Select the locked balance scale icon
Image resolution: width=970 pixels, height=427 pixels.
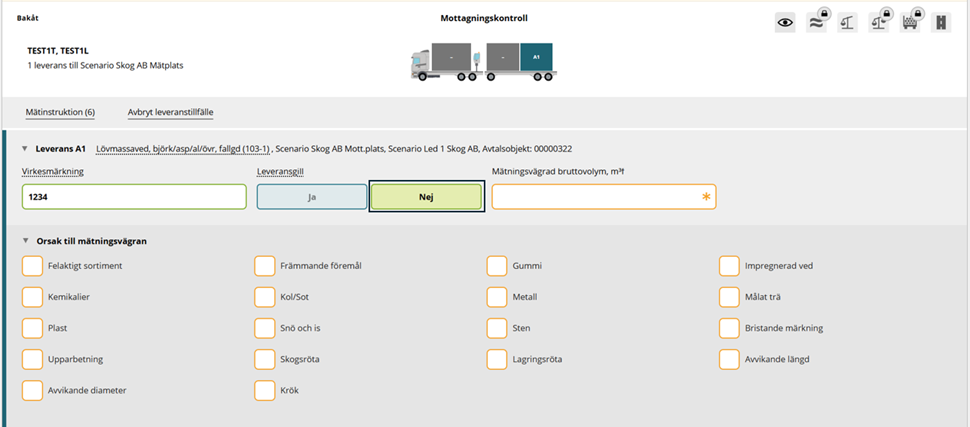[878, 23]
